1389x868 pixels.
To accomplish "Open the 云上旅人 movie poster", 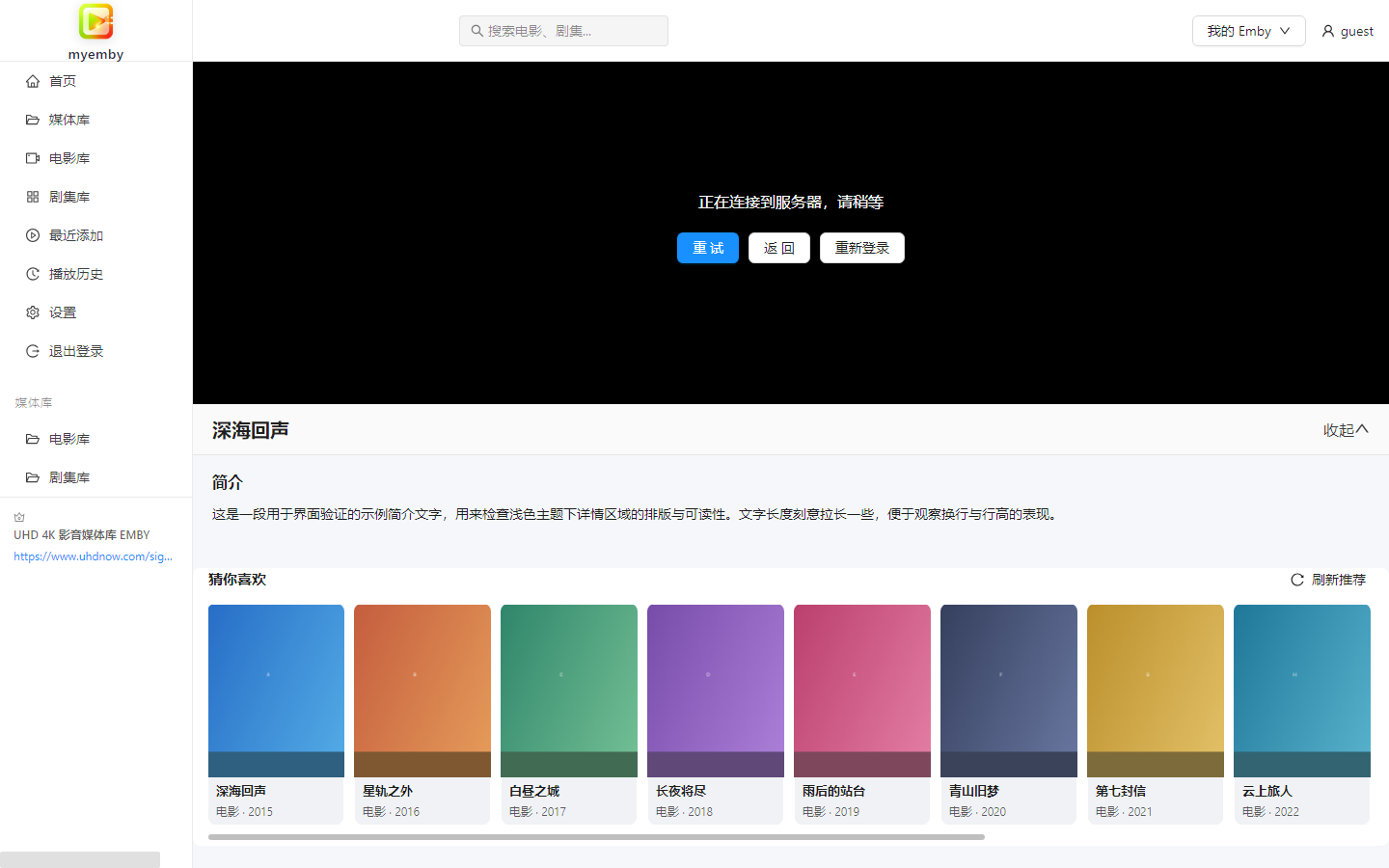I will [x=1302, y=691].
